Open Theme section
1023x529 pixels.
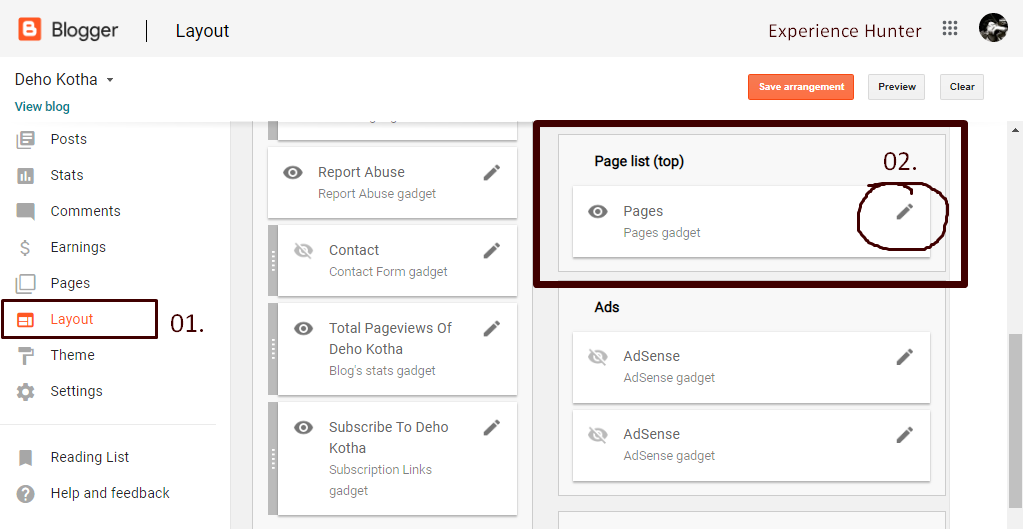72,355
